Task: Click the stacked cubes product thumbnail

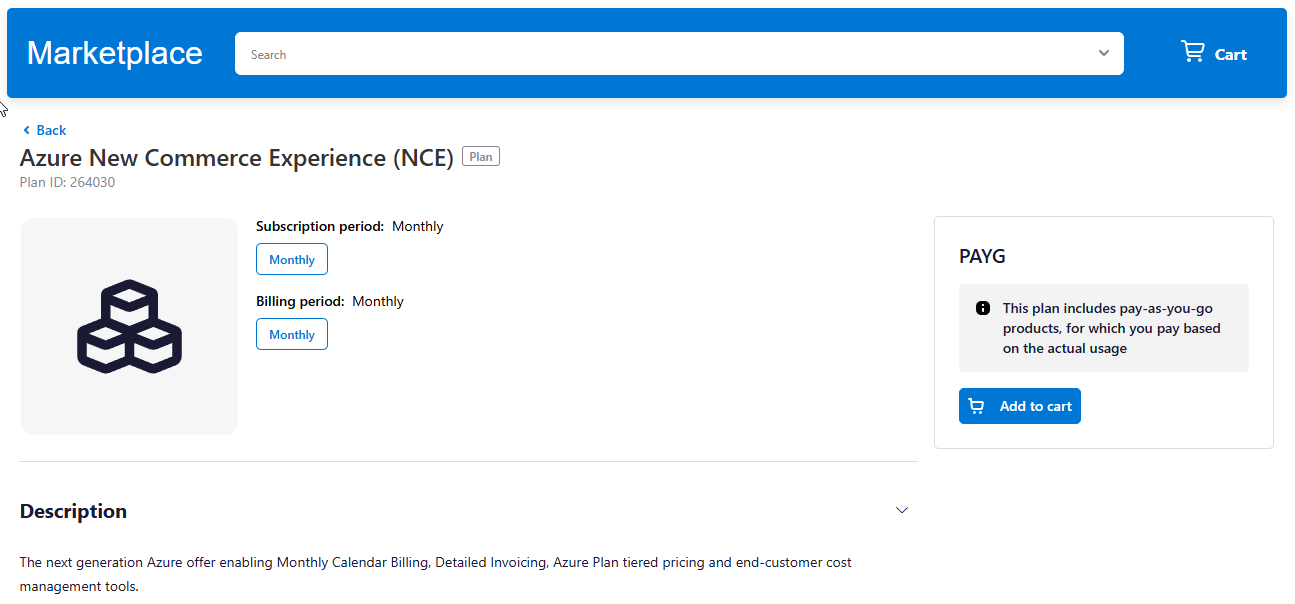Action: click(129, 326)
